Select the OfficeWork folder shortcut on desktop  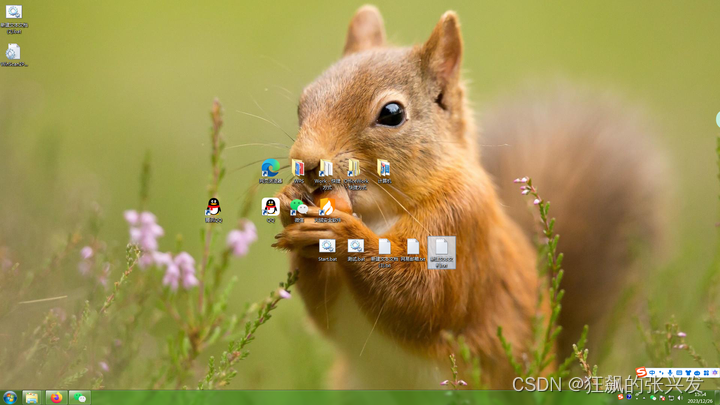coord(355,174)
